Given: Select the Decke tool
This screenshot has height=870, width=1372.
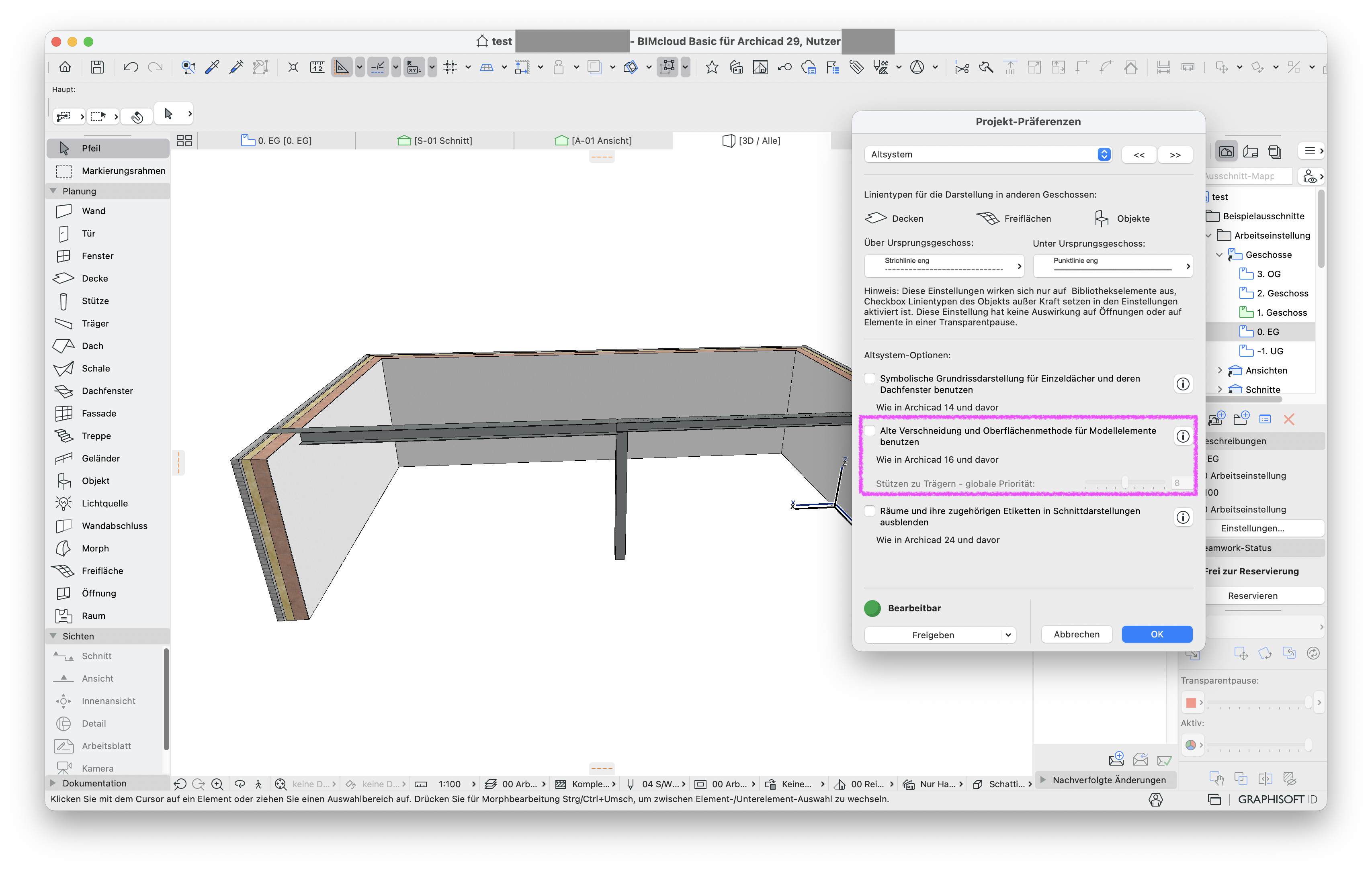Looking at the screenshot, I should click(x=108, y=278).
